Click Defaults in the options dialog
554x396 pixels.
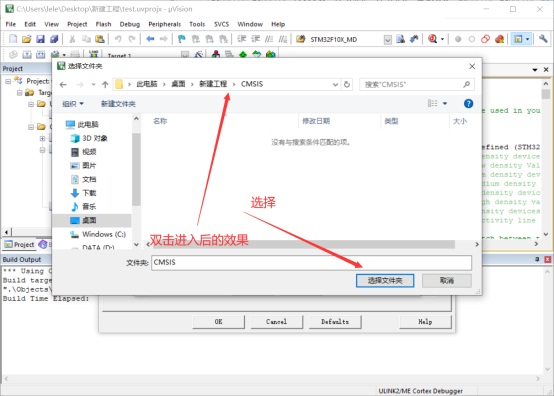coord(335,321)
